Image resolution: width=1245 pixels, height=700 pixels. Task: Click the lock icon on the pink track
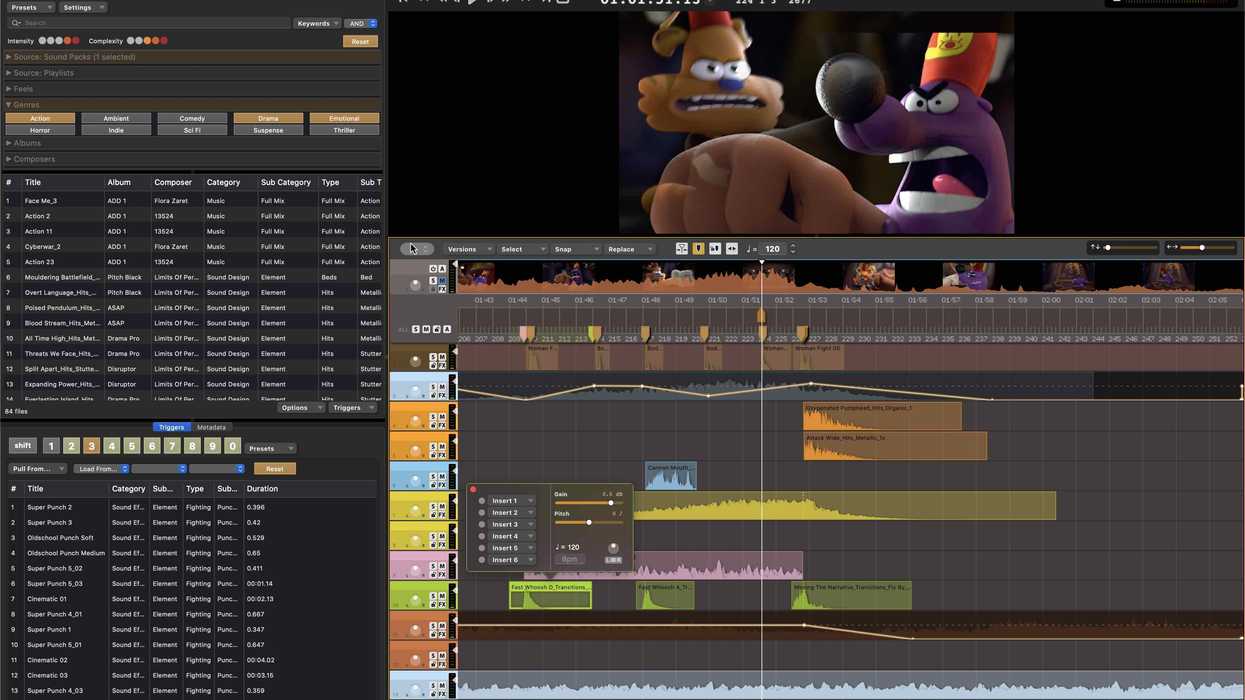[x=433, y=574]
